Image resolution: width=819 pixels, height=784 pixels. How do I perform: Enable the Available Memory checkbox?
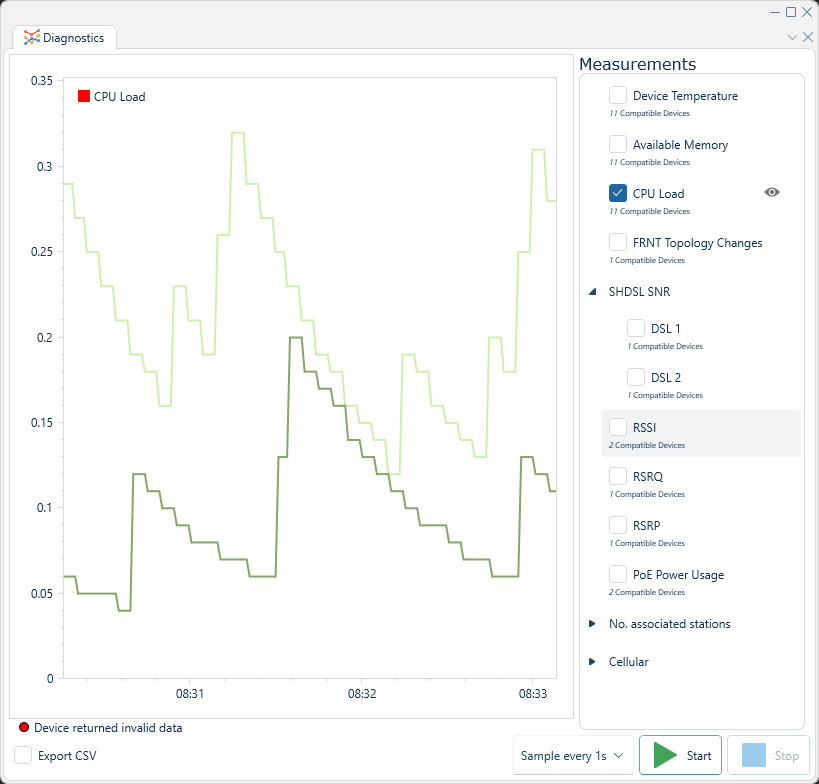click(617, 144)
